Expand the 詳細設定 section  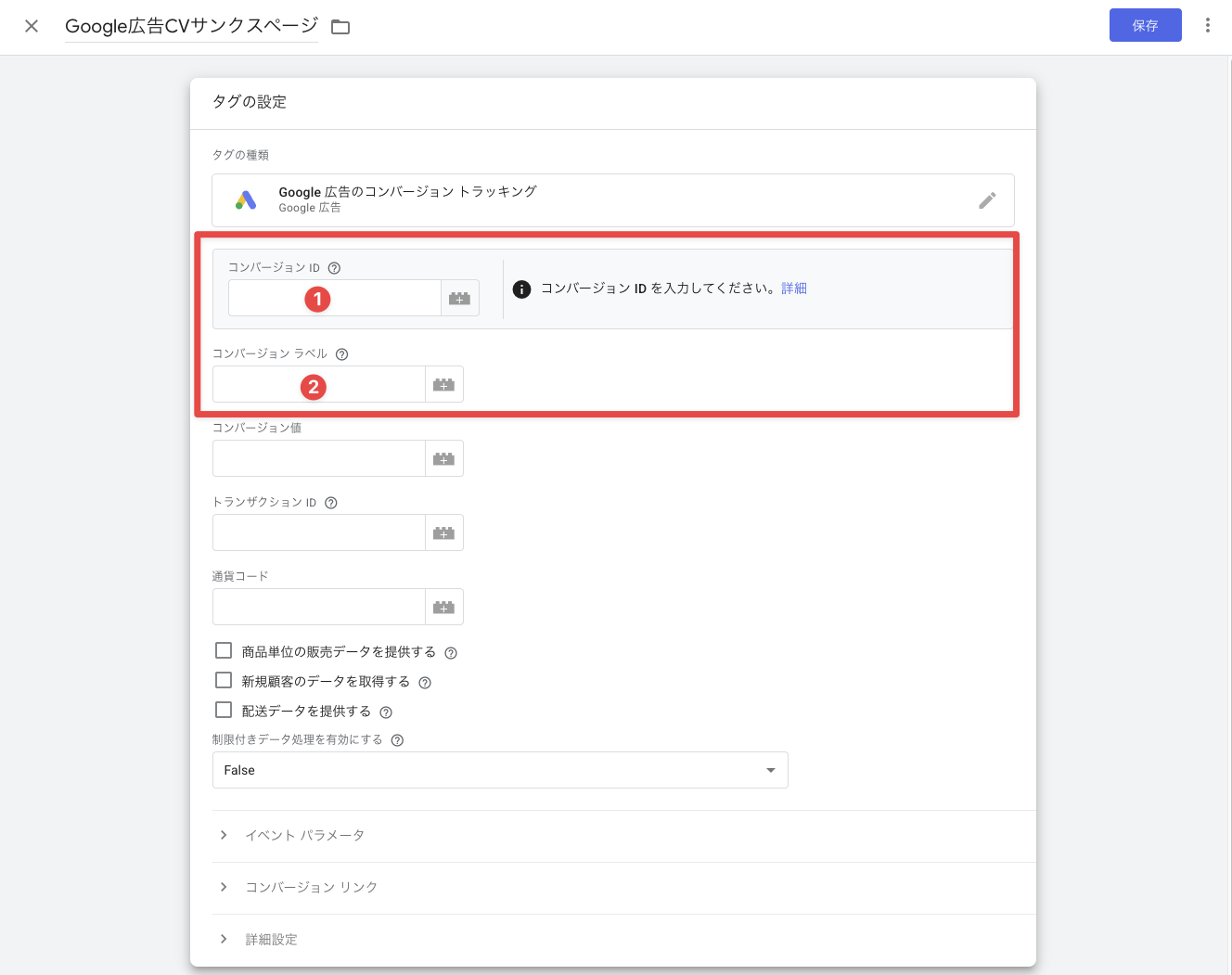click(x=271, y=940)
